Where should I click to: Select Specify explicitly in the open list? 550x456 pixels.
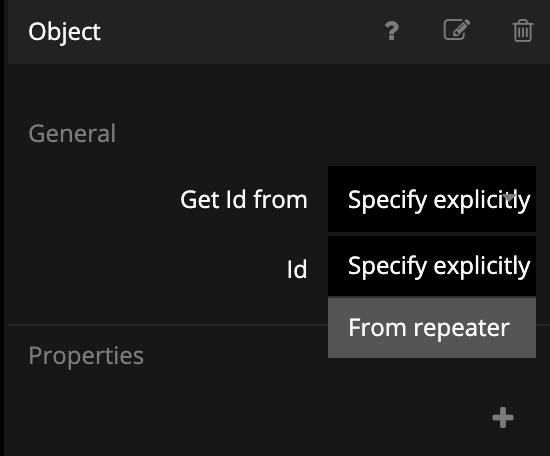click(x=432, y=266)
